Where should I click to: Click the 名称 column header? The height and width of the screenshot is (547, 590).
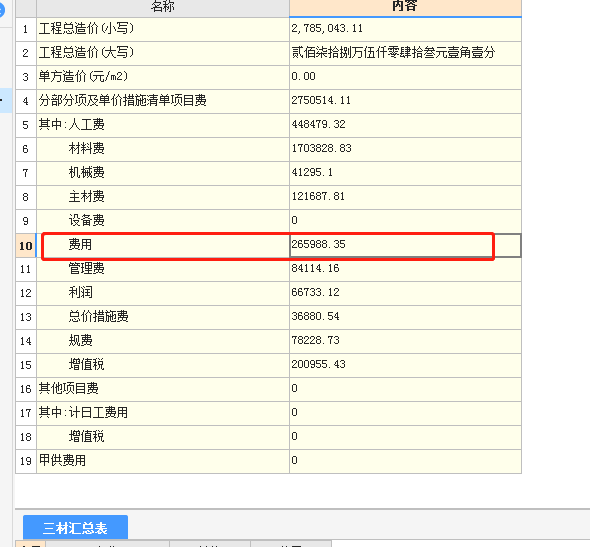(163, 8)
